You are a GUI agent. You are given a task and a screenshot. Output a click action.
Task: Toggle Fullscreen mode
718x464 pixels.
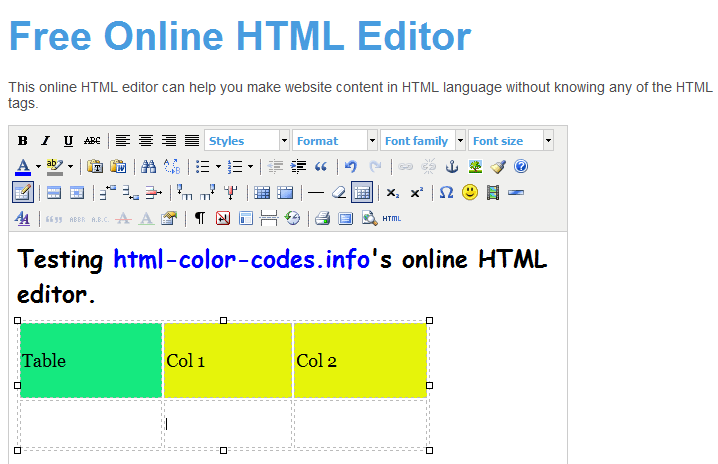tap(345, 218)
